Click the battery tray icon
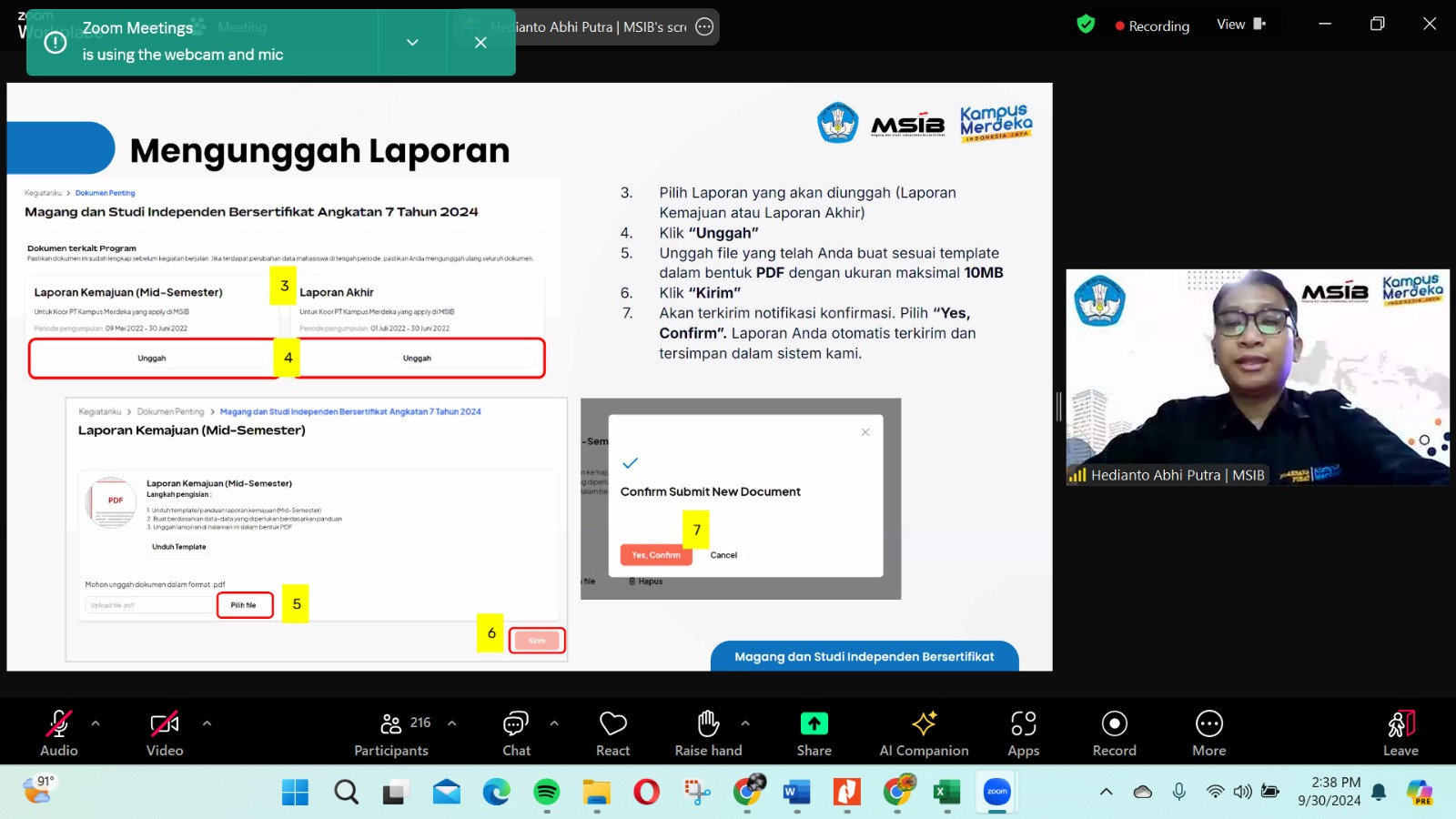This screenshot has height=819, width=1456. [1270, 792]
